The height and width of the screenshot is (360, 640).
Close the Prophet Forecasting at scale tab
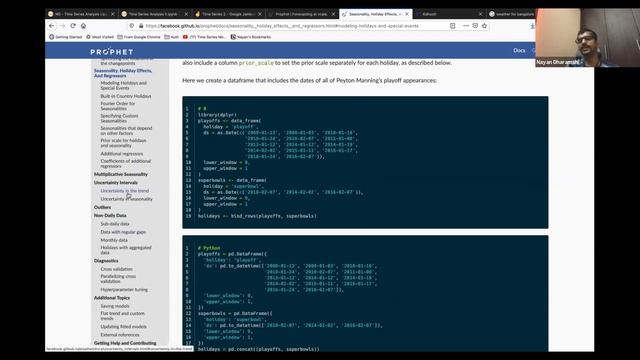point(333,14)
